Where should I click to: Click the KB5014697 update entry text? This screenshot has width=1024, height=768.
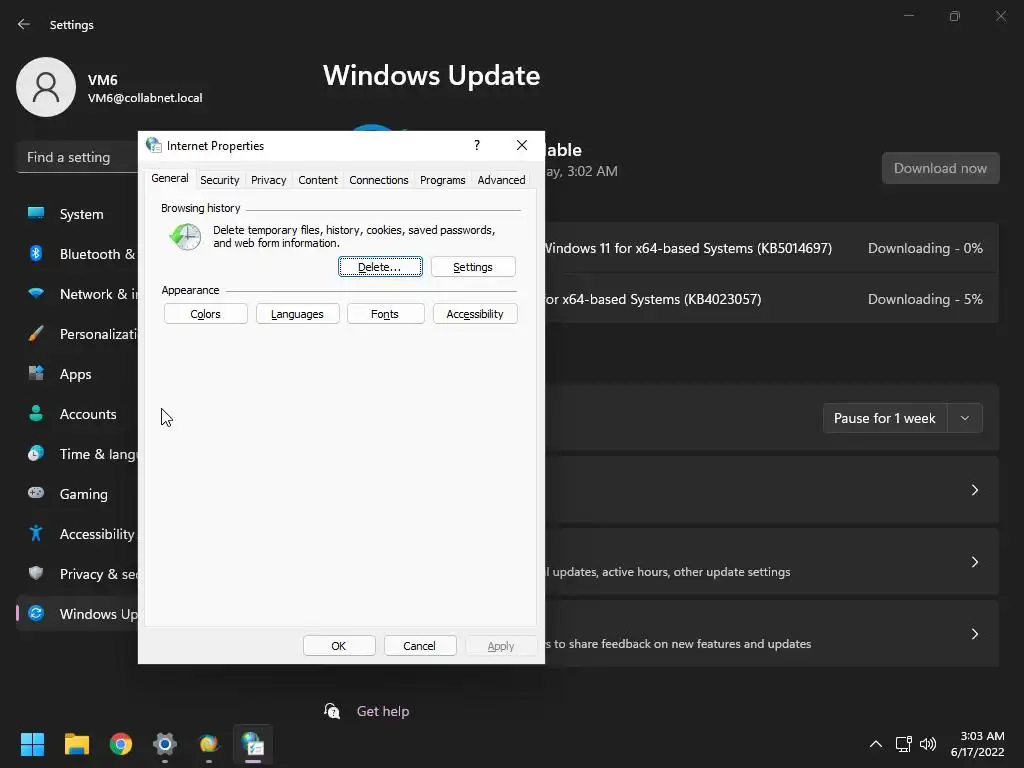pyautogui.click(x=688, y=248)
